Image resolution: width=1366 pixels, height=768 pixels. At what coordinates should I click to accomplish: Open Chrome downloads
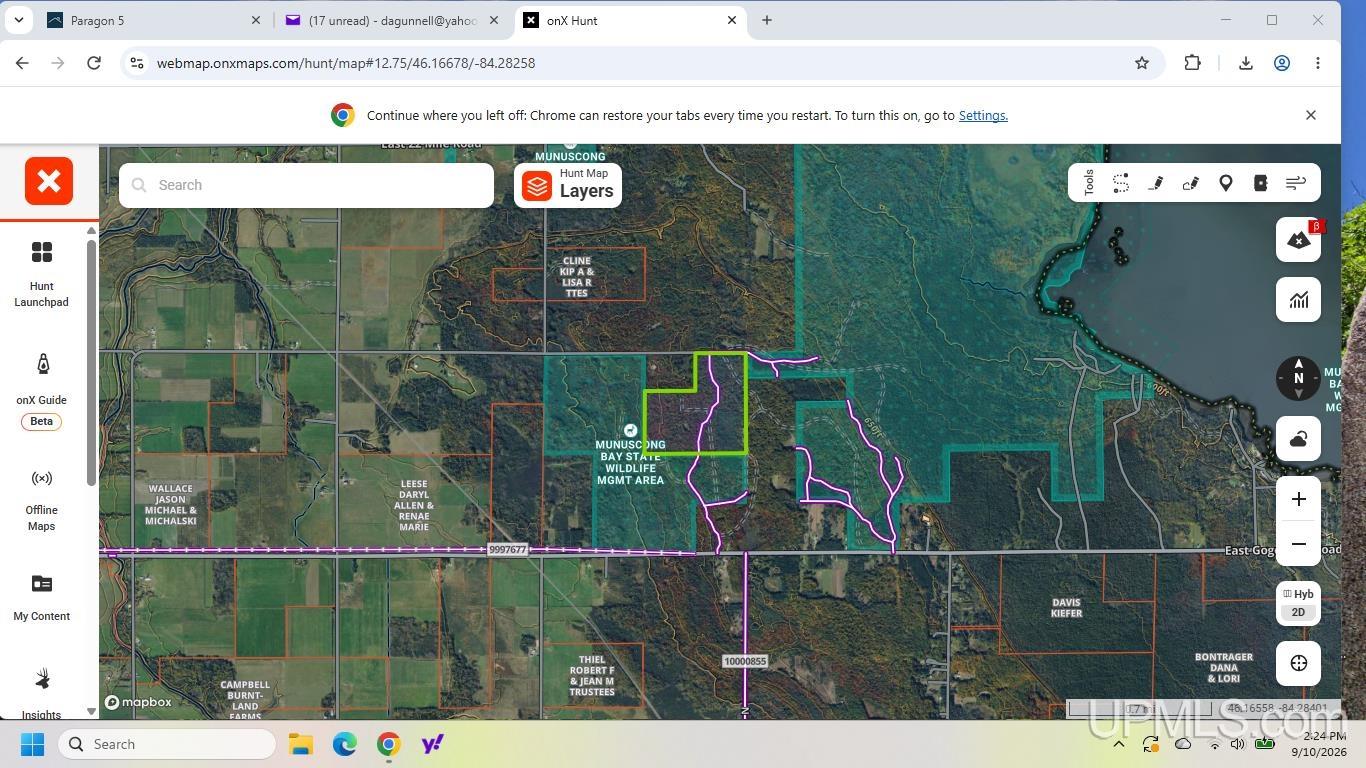(x=1246, y=63)
